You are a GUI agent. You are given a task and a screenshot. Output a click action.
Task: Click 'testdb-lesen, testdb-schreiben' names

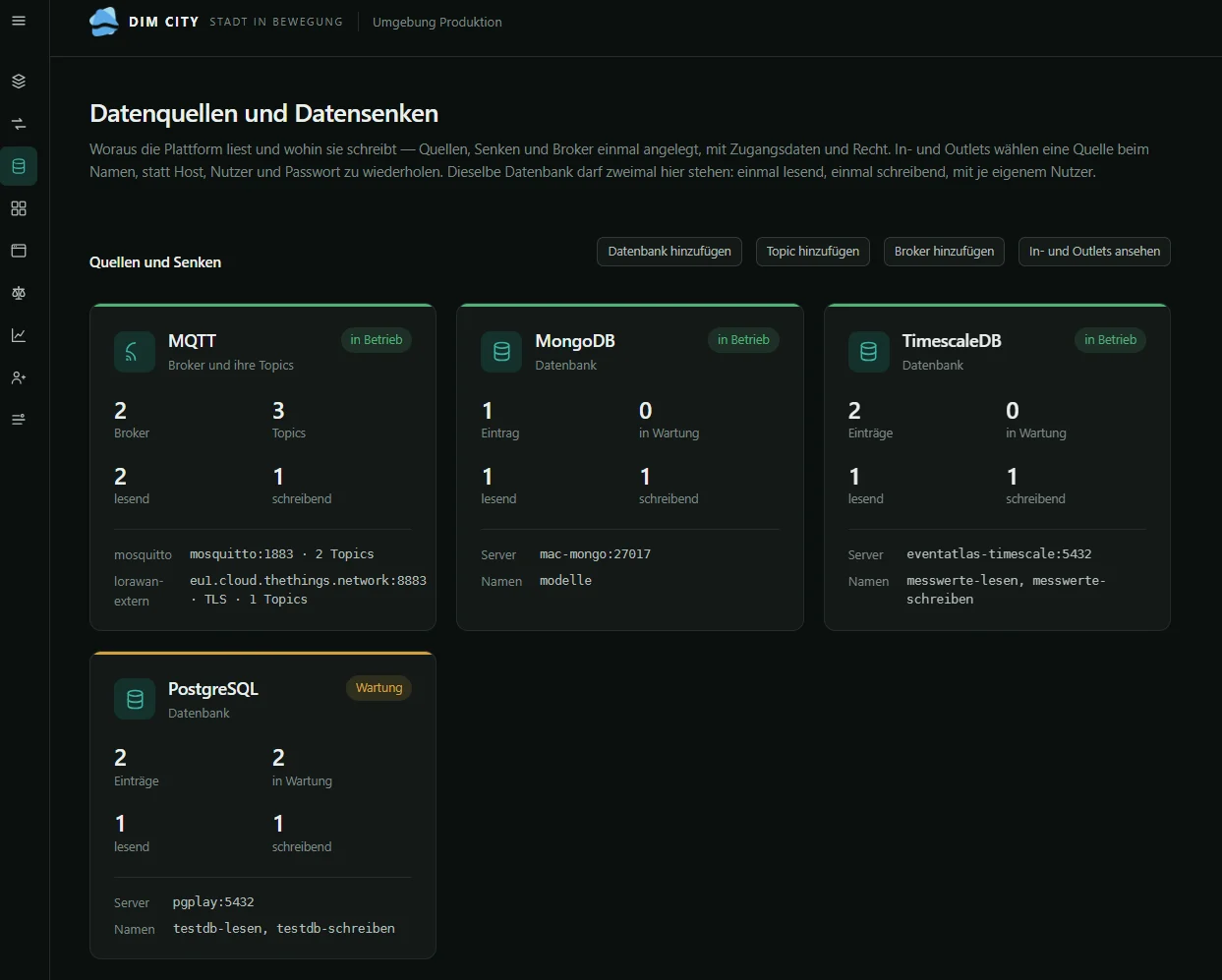[284, 929]
